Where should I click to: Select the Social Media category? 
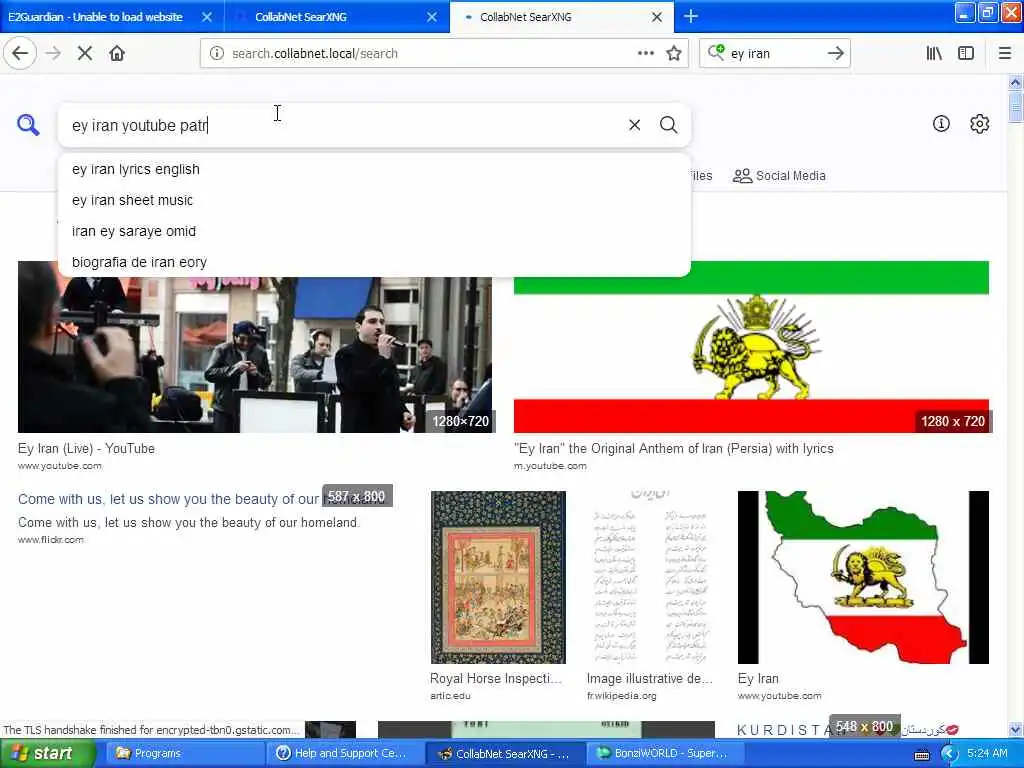coord(779,176)
